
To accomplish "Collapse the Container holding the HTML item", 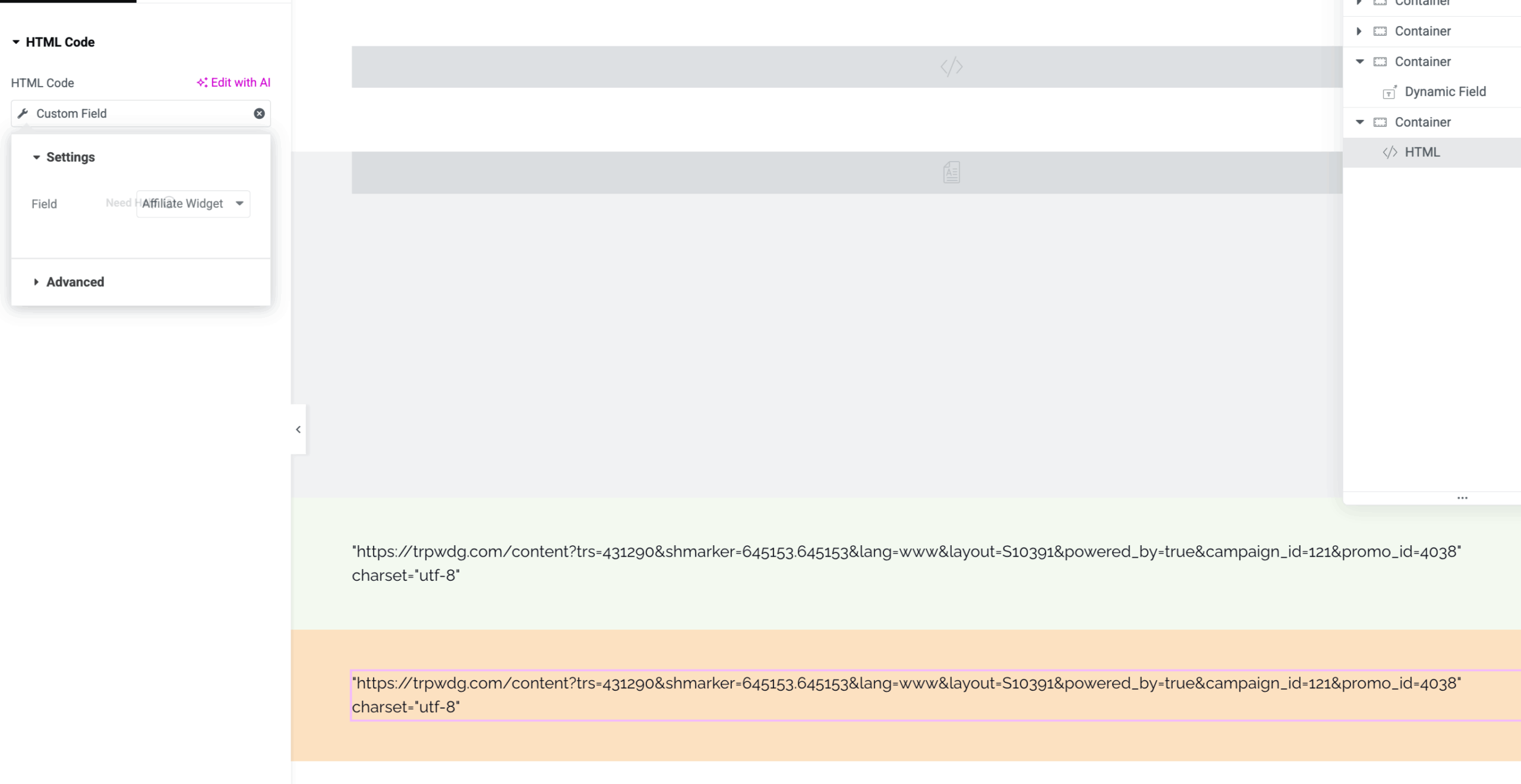I will click(x=1359, y=122).
